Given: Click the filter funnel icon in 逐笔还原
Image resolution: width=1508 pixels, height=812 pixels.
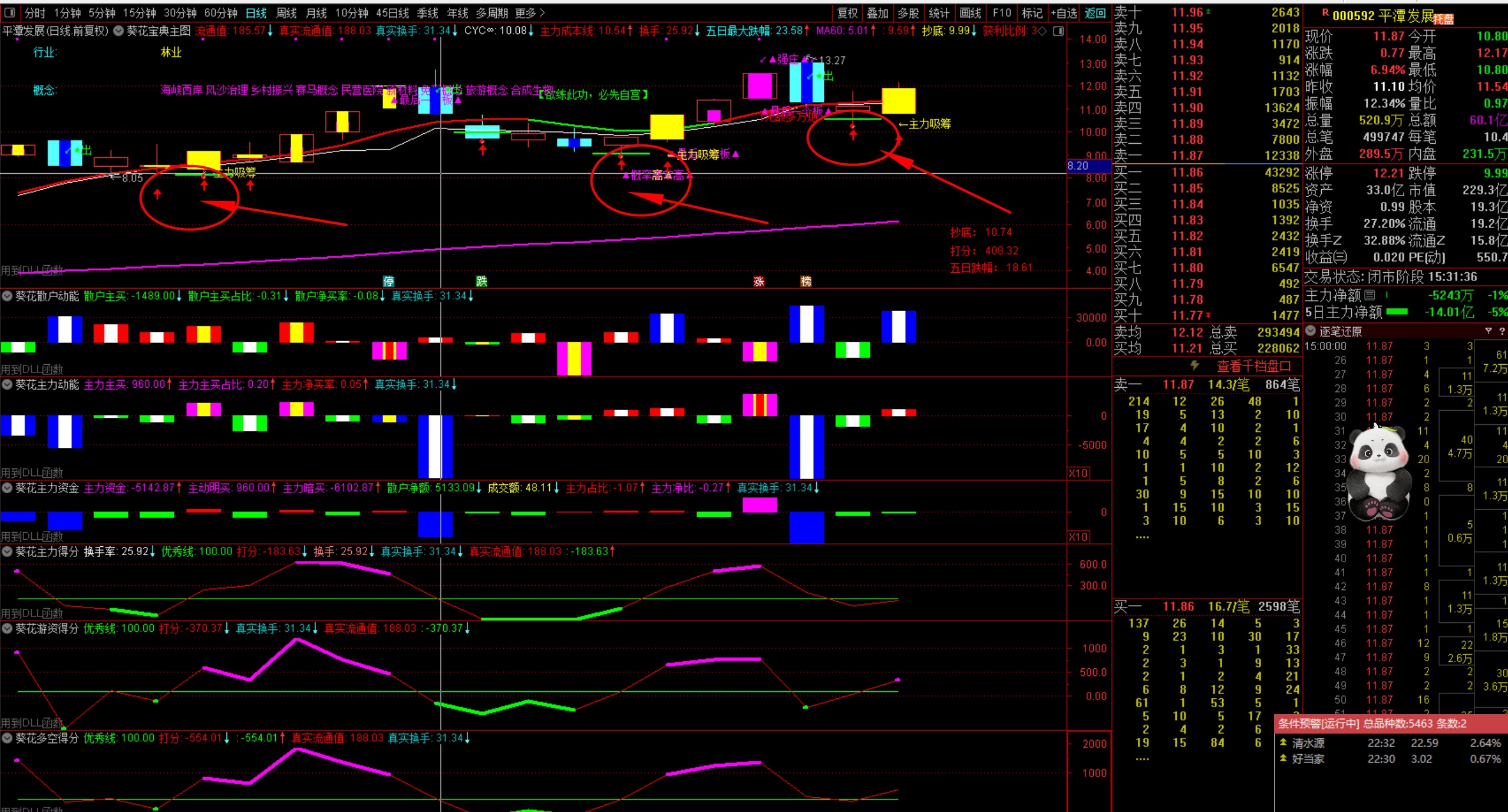Looking at the screenshot, I should coord(1488,331).
